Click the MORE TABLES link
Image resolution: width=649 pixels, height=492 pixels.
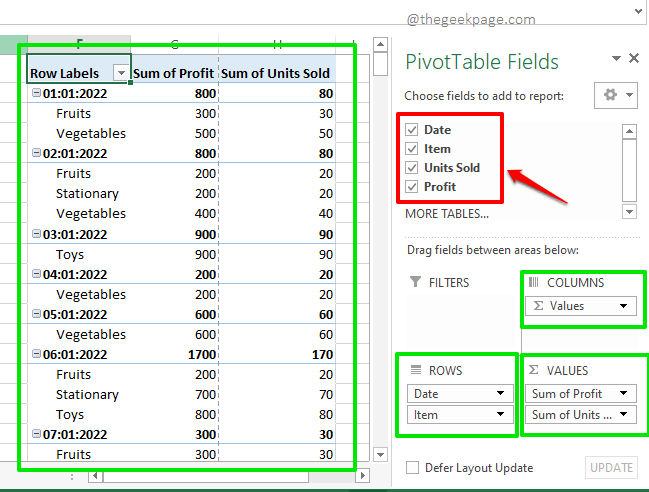[x=446, y=213]
